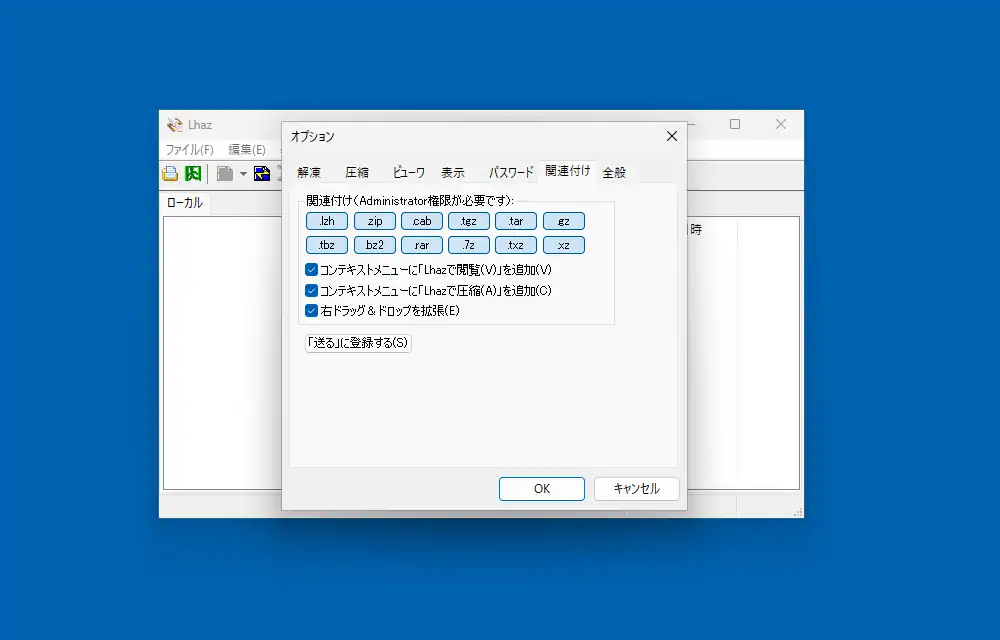Open the パスワード tab
1000x640 pixels.
coord(511,172)
